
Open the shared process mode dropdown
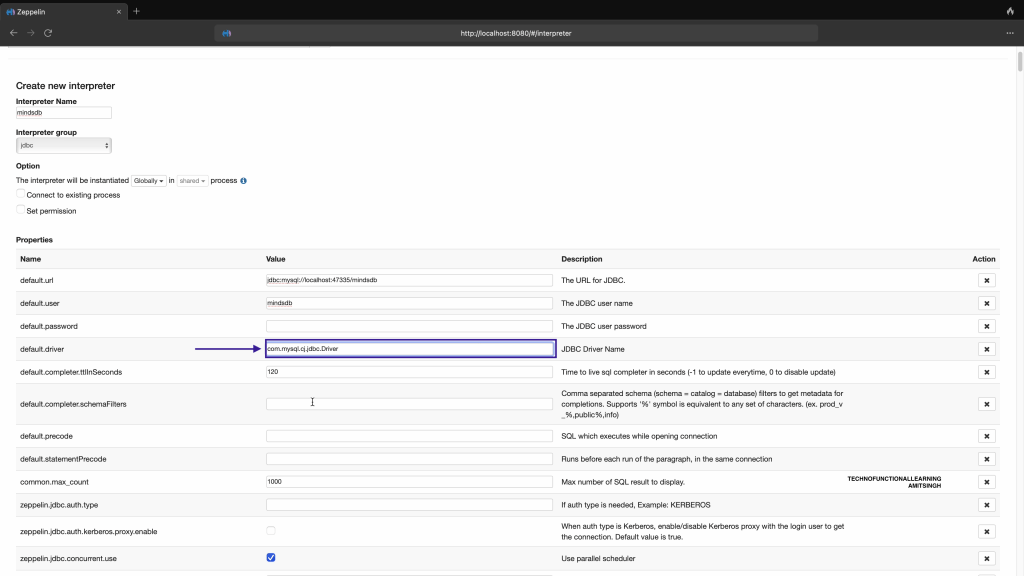pos(192,181)
